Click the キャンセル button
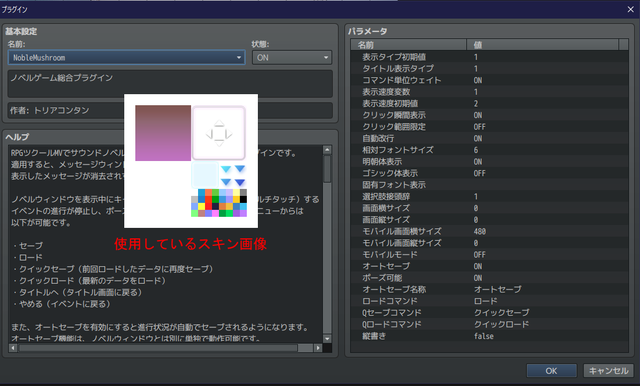 tap(608, 370)
